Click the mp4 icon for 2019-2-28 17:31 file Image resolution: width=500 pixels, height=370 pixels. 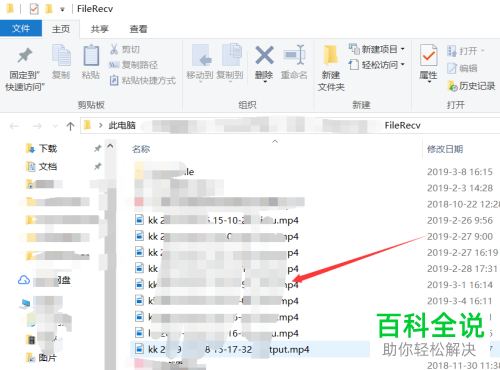tap(139, 268)
